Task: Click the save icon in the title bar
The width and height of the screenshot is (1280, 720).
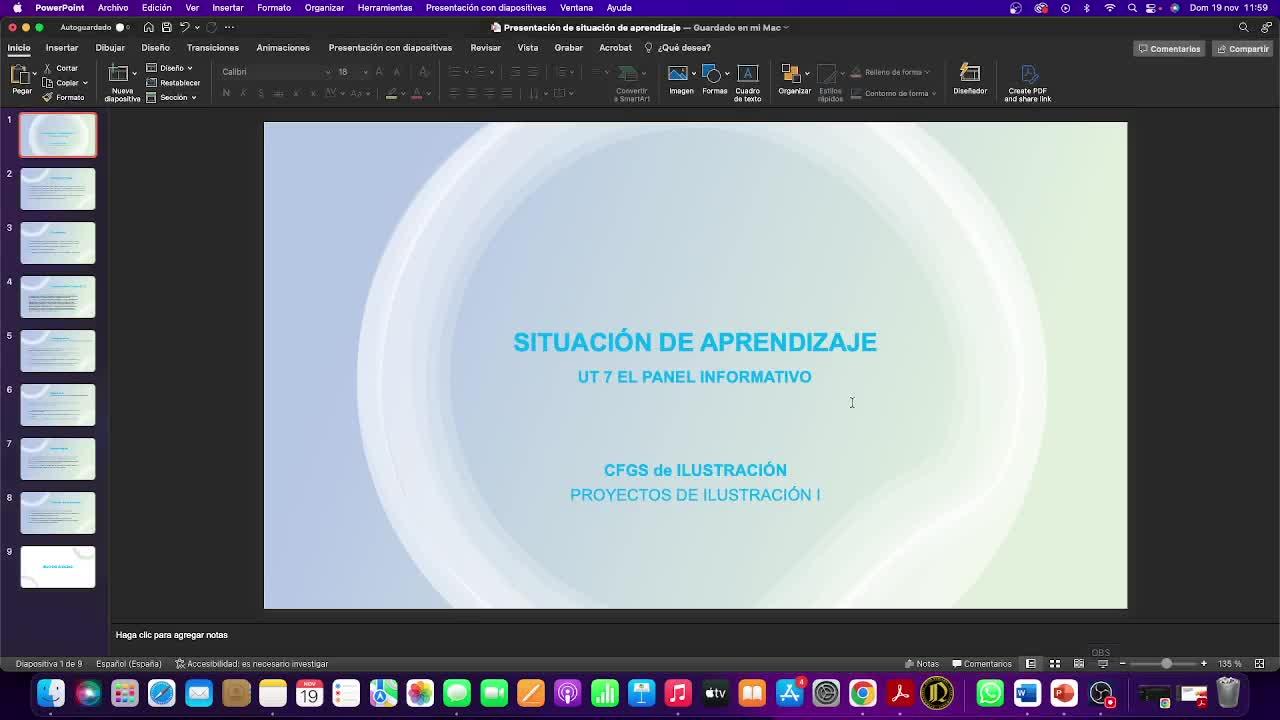Action: [166, 27]
